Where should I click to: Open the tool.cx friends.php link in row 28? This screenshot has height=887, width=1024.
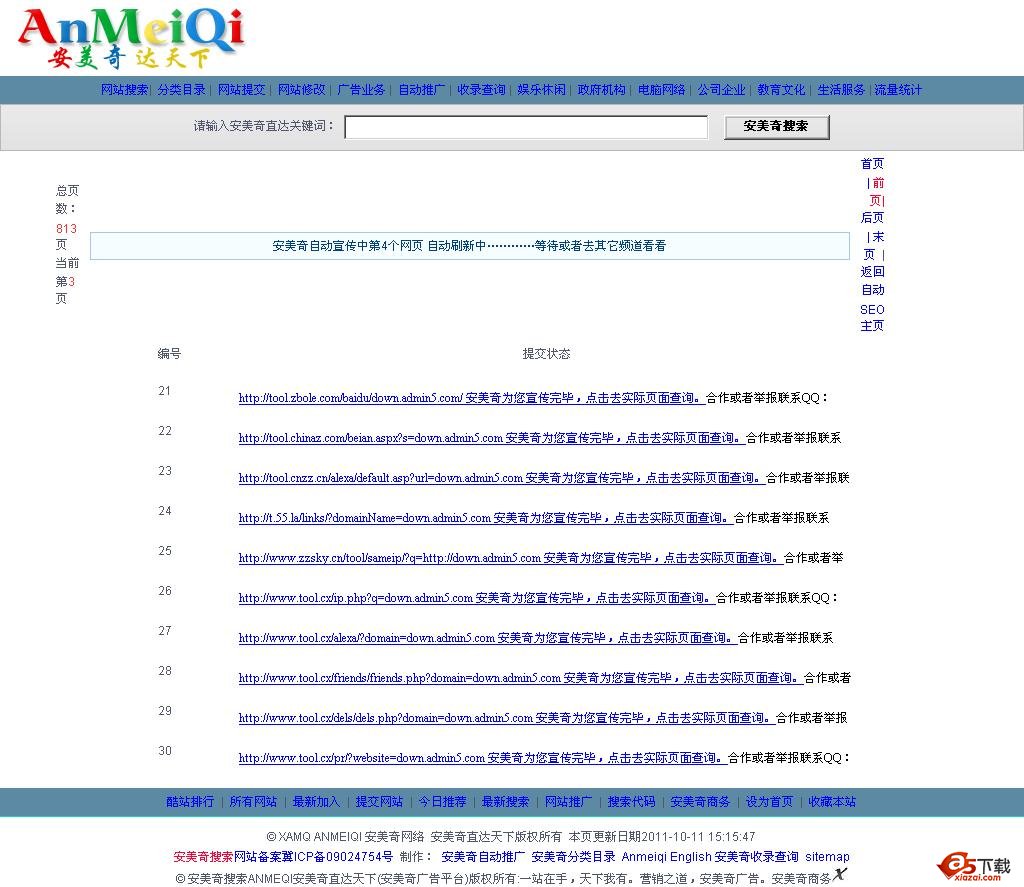point(520,677)
